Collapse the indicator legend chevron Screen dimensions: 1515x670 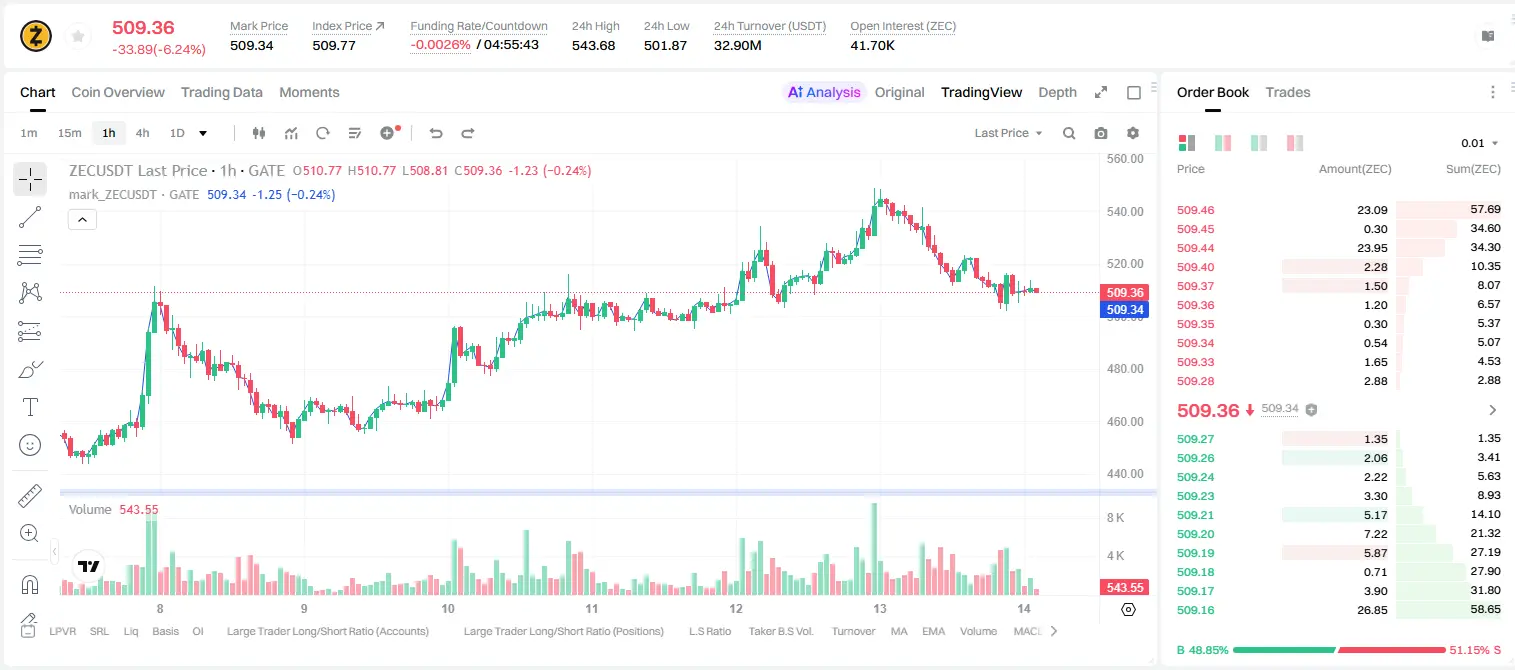(82, 219)
